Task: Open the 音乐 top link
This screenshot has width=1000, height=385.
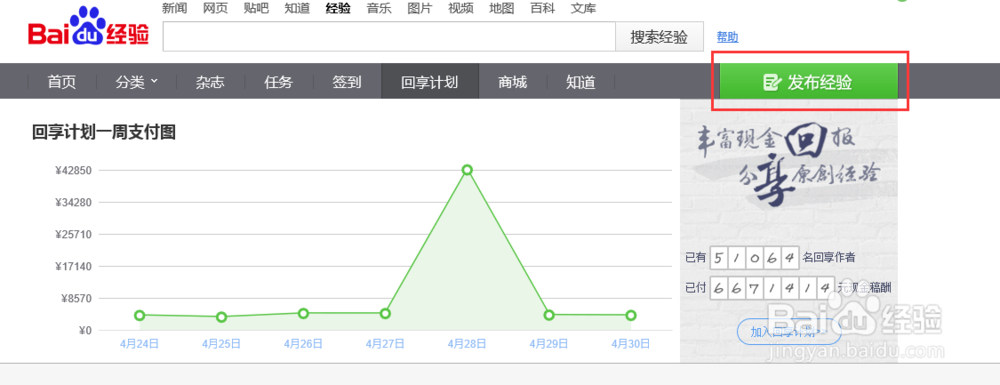Action: (x=379, y=8)
